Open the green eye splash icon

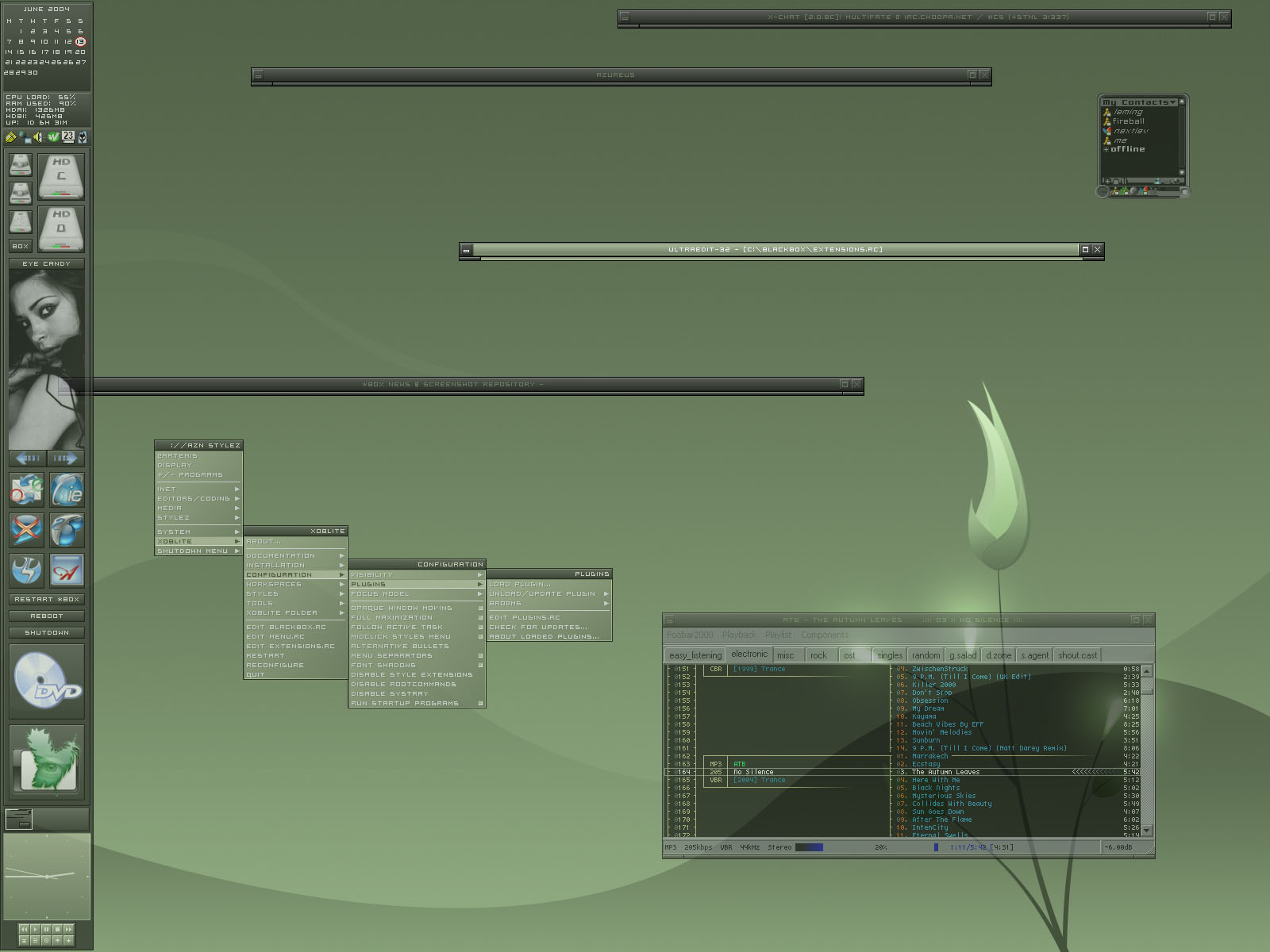tap(47, 761)
